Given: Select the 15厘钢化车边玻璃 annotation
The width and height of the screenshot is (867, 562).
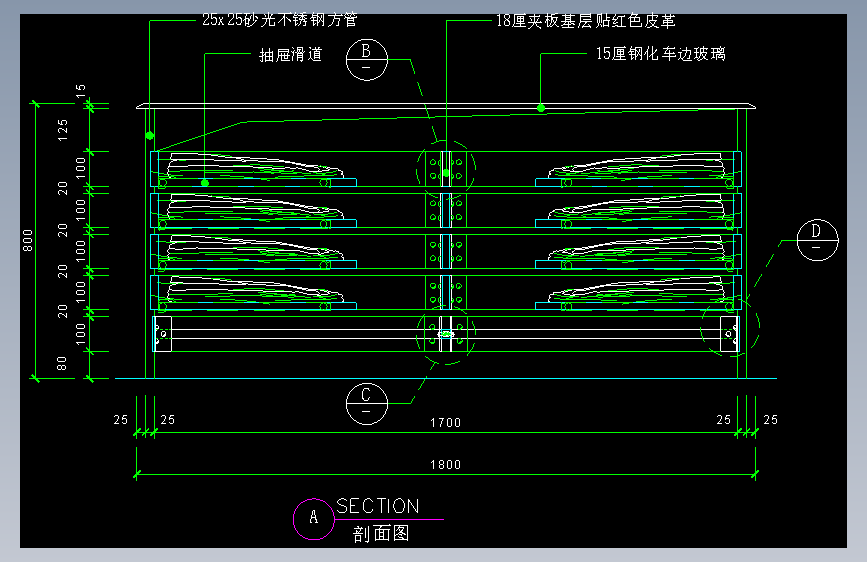Looking at the screenshot, I should click(661, 54).
